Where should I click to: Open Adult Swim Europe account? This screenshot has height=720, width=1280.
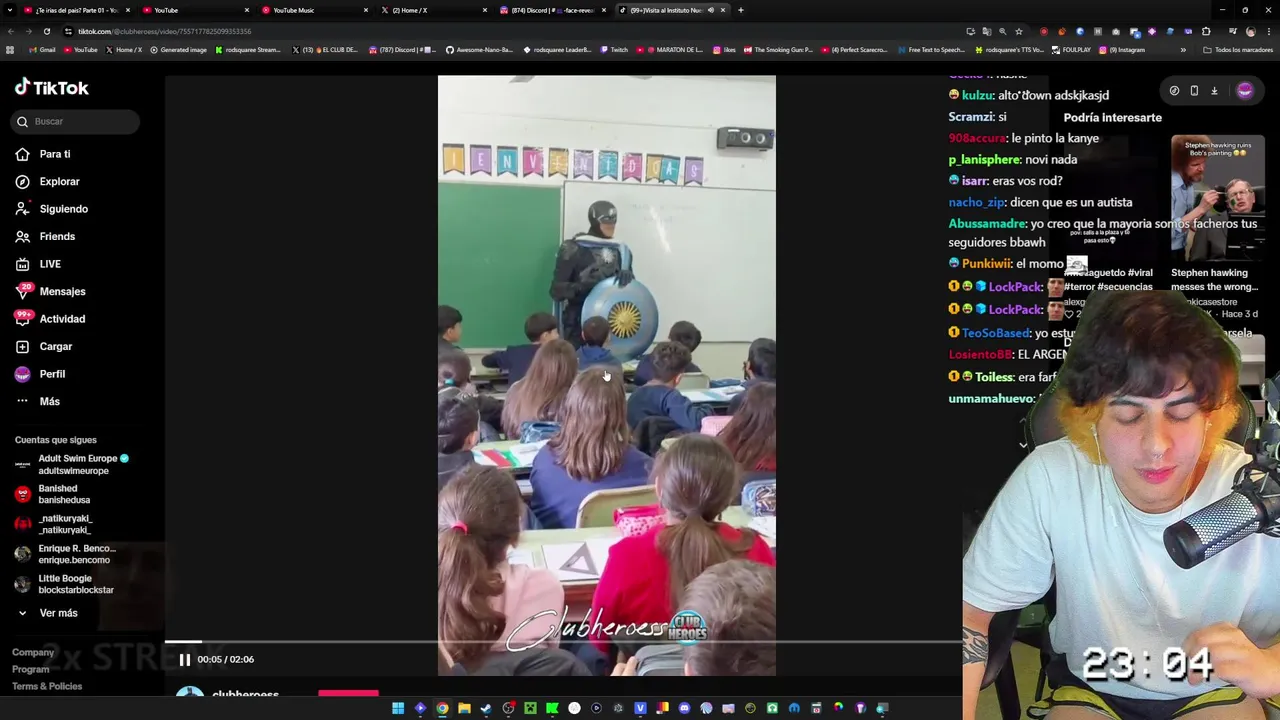click(72, 464)
